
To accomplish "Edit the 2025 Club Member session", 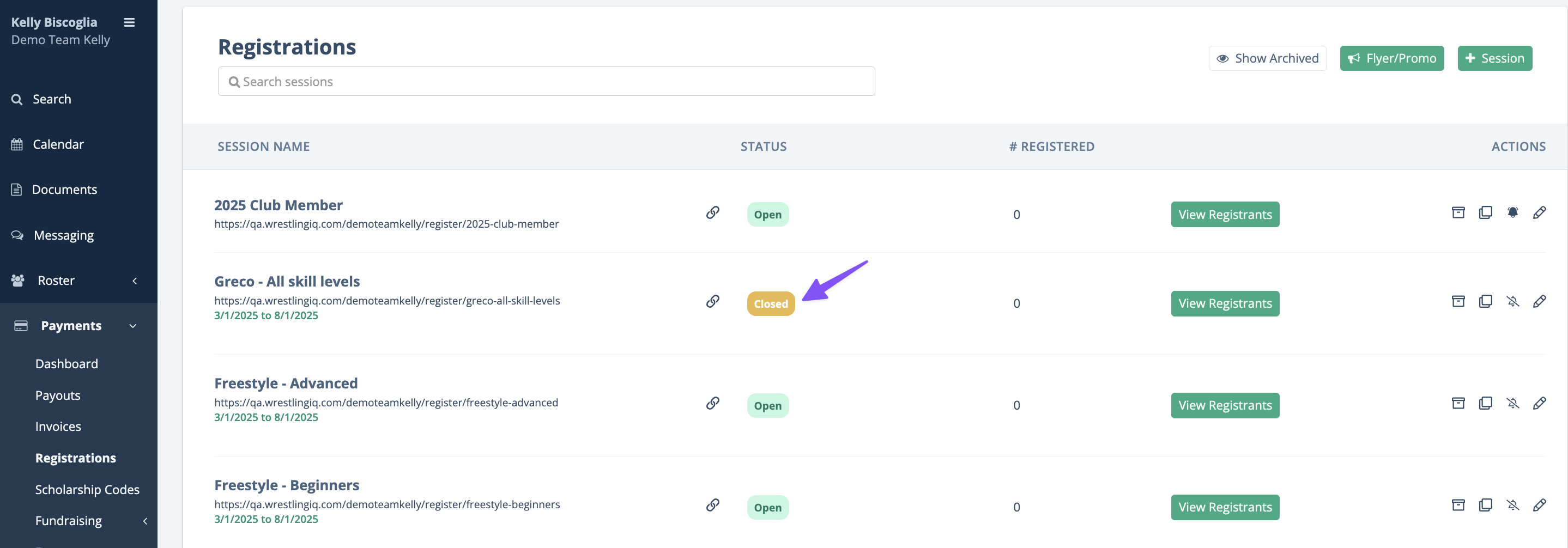I will pyautogui.click(x=1540, y=212).
